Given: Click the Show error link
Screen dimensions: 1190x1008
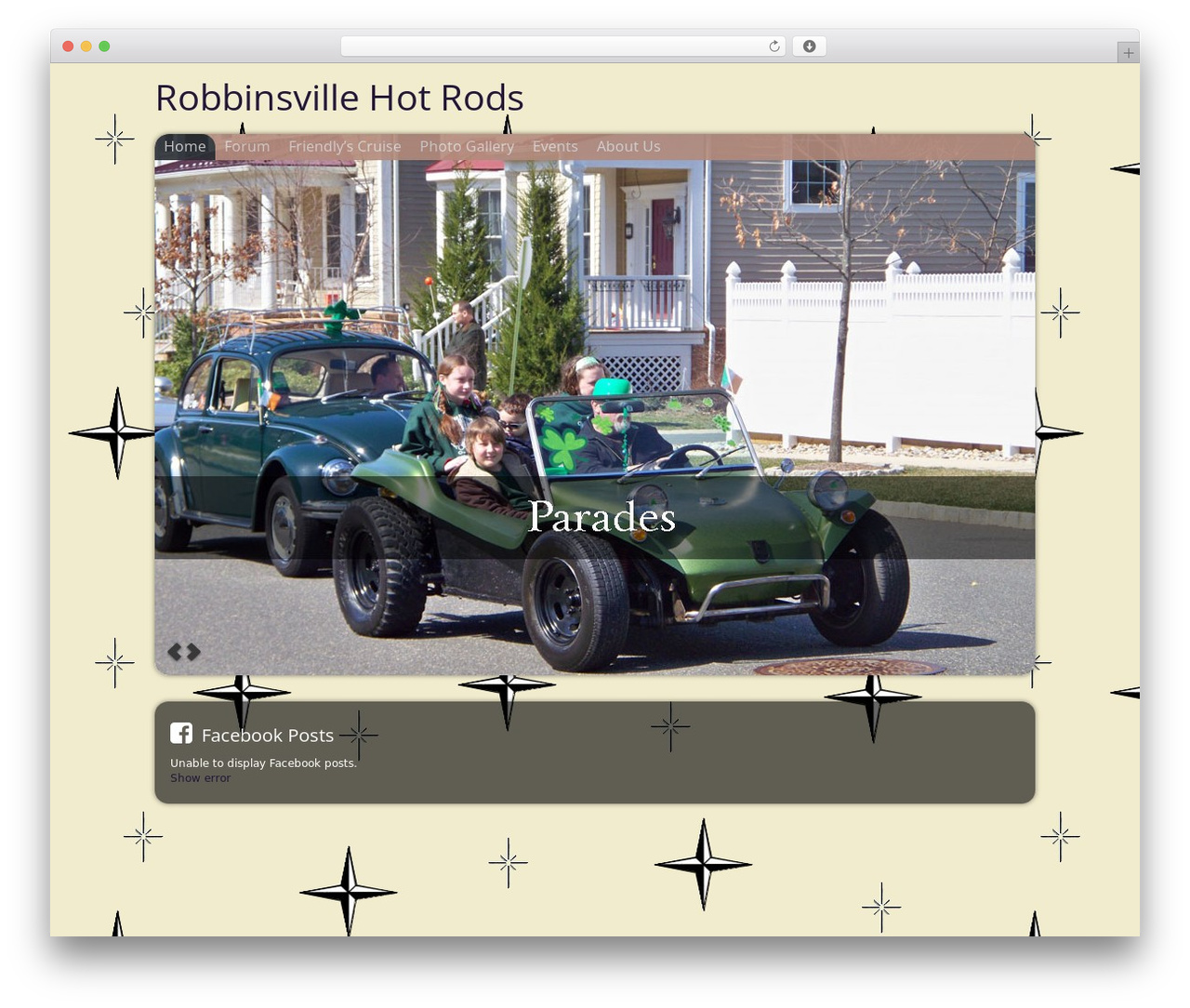Looking at the screenshot, I should [x=200, y=777].
